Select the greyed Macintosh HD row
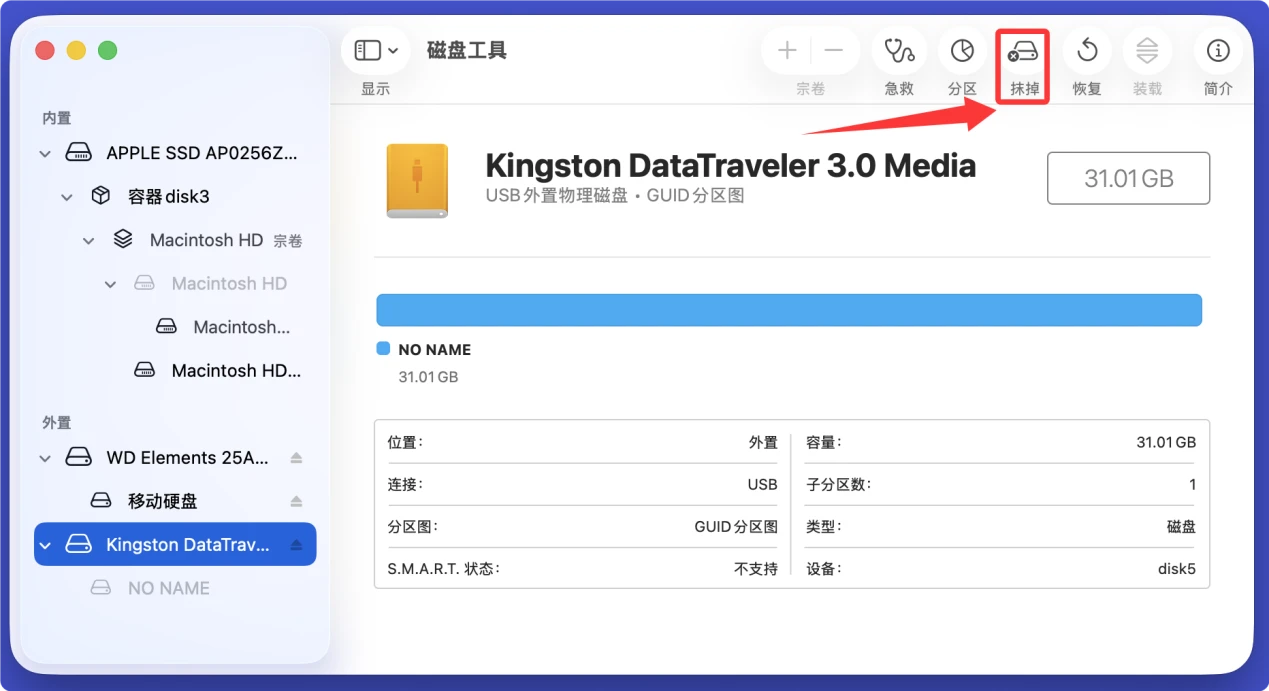 click(x=175, y=283)
